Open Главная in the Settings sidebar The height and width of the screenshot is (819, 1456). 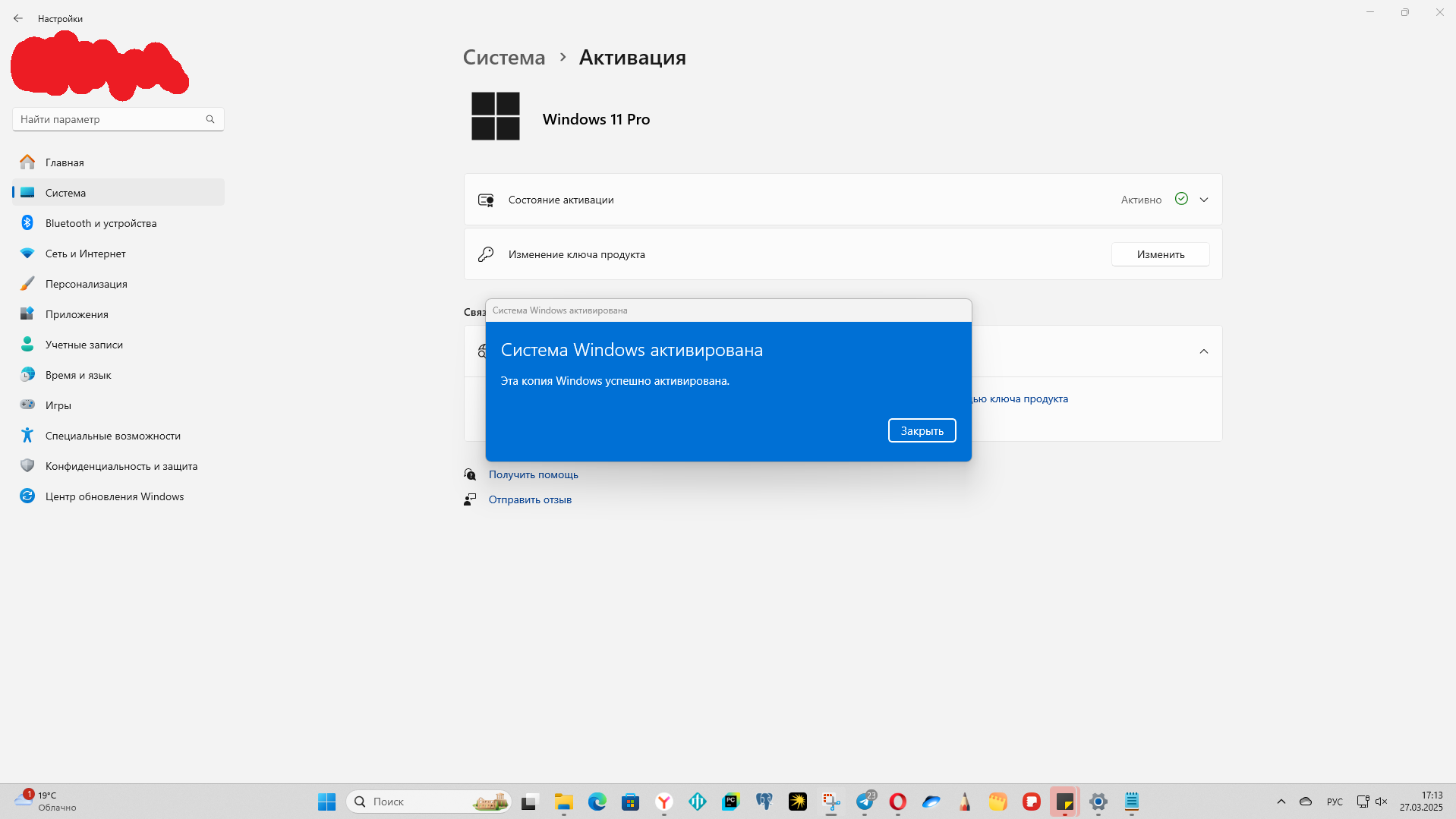[x=118, y=162]
